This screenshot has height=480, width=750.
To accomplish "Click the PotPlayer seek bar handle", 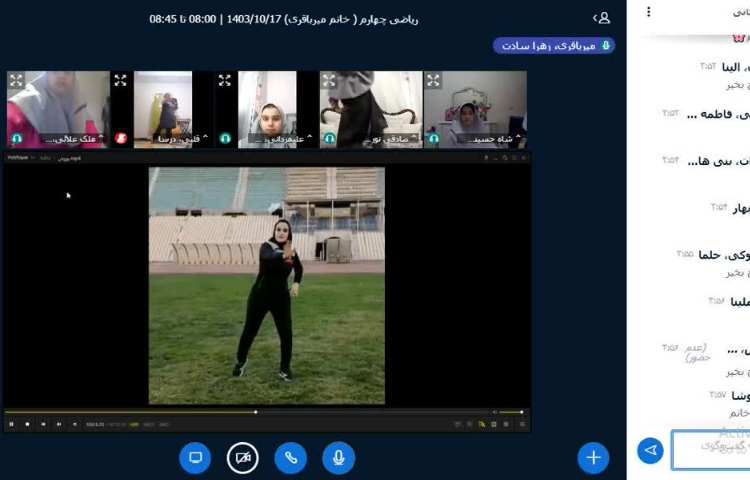I will [255, 412].
